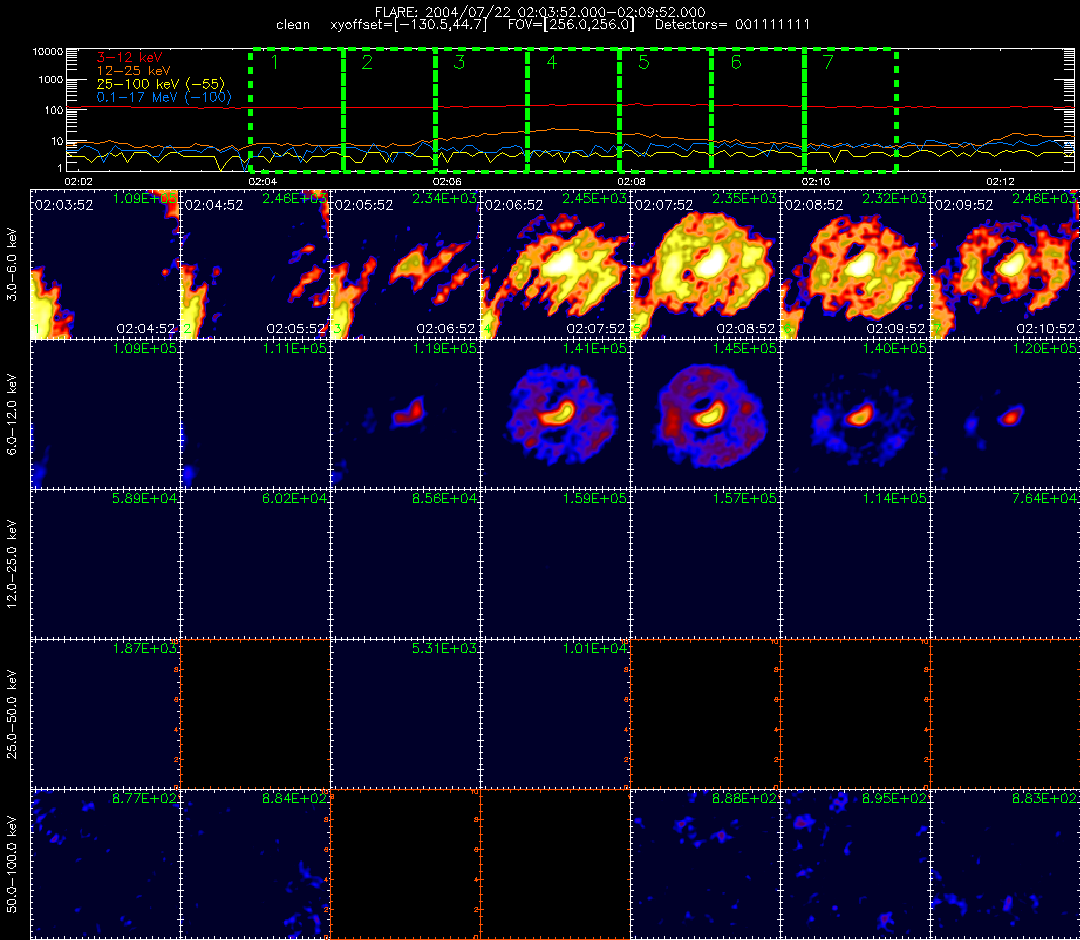The height and width of the screenshot is (940, 1080).
Task: Open the 02:05:52 image in 3.0-6.0 keV row
Action: [405, 264]
